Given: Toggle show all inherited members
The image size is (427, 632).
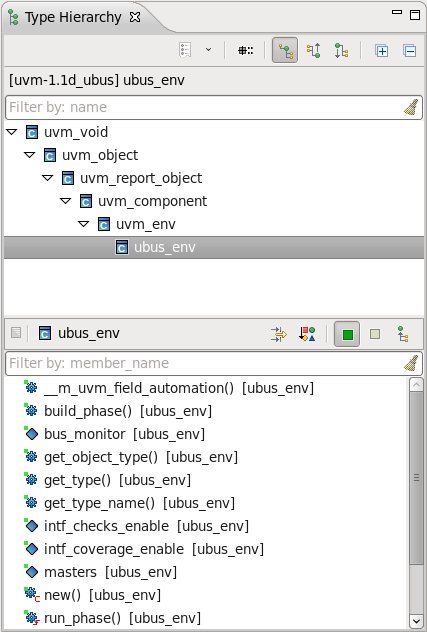Looking at the screenshot, I should coord(403,334).
